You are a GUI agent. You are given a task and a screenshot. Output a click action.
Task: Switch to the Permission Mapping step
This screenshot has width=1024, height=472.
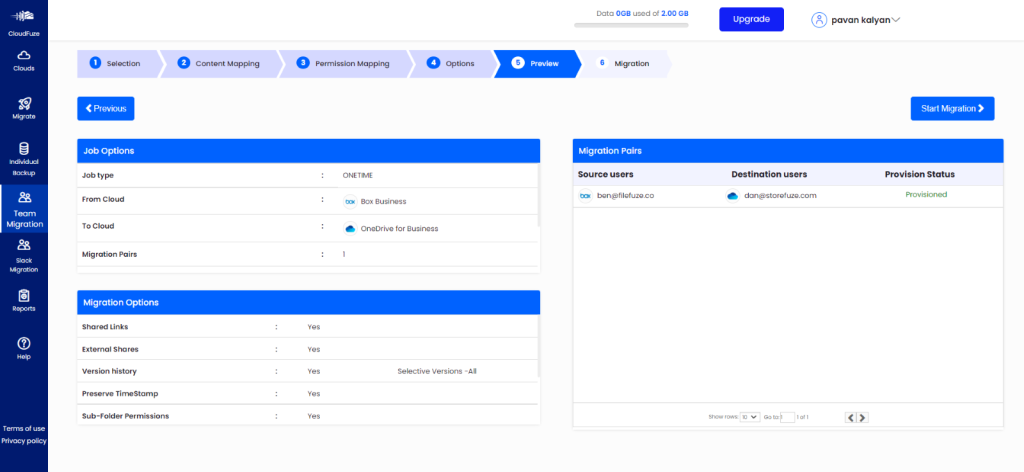pyautogui.click(x=343, y=63)
